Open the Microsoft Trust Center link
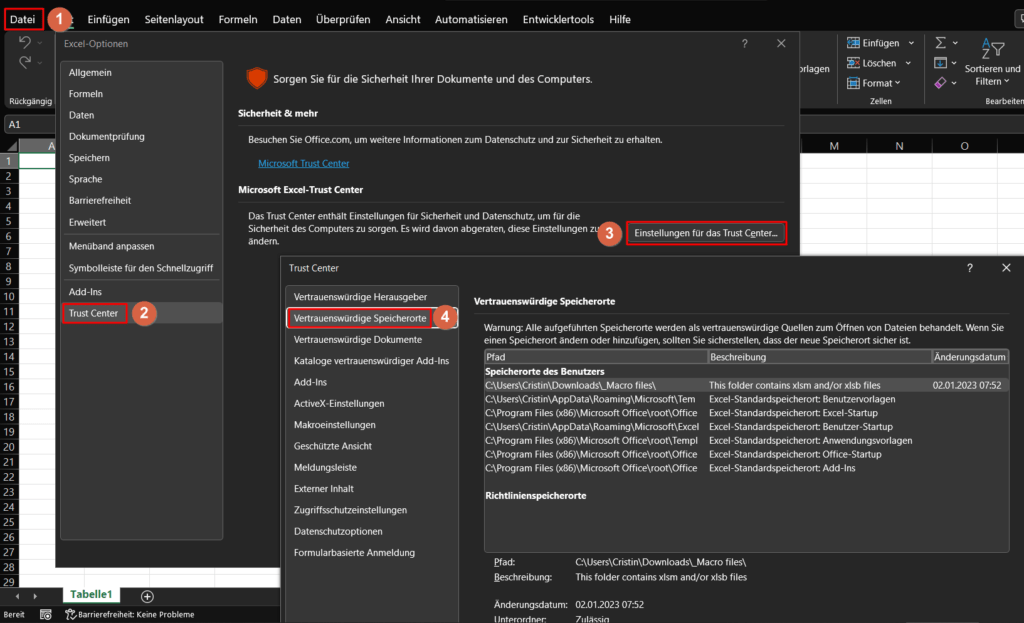 [x=303, y=163]
